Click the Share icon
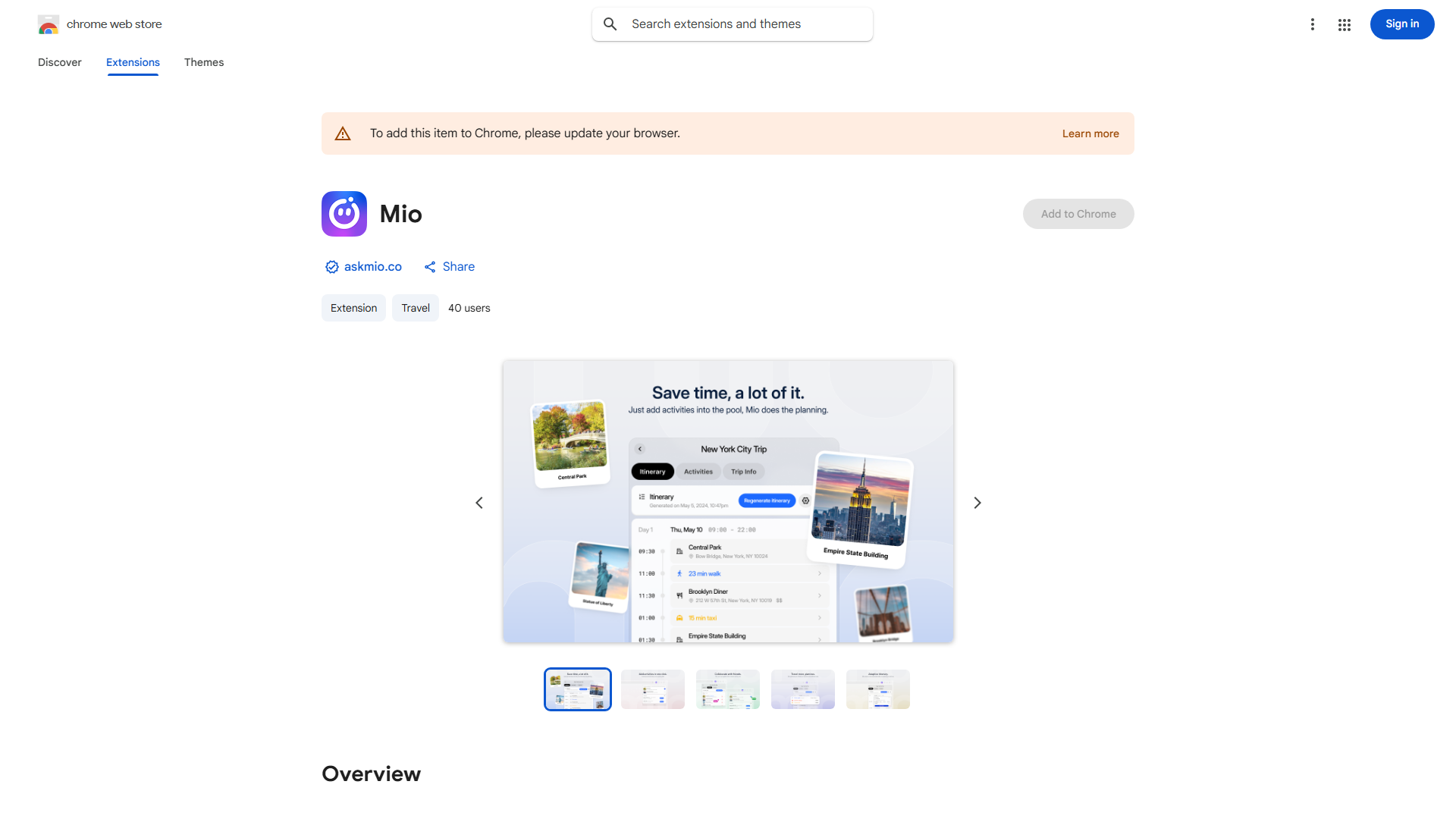Image resolution: width=1456 pixels, height=819 pixels. [x=430, y=267]
